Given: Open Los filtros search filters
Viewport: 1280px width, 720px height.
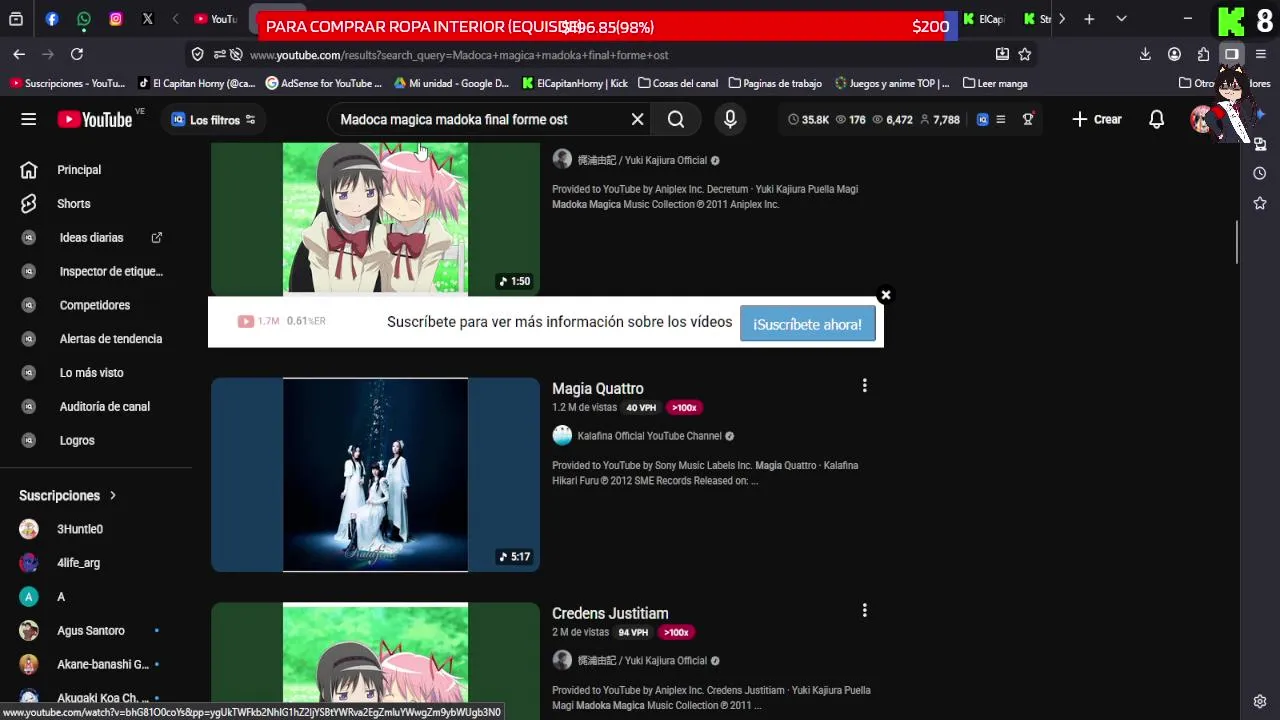Looking at the screenshot, I should point(213,120).
